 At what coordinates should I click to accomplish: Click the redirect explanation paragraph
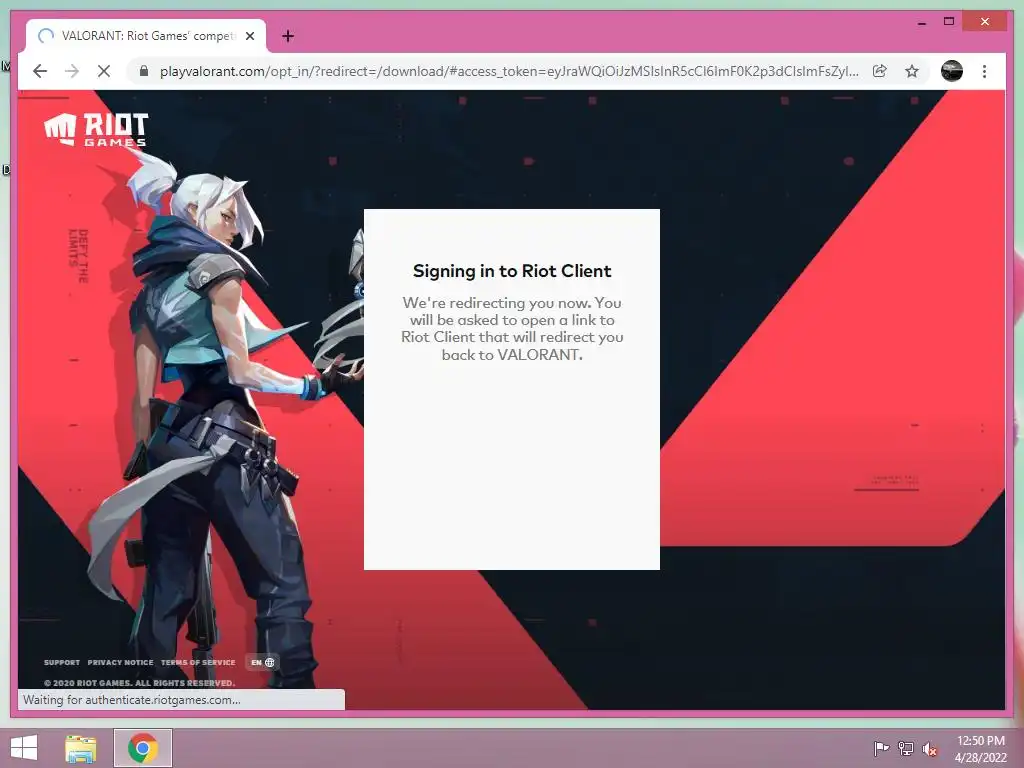click(512, 328)
